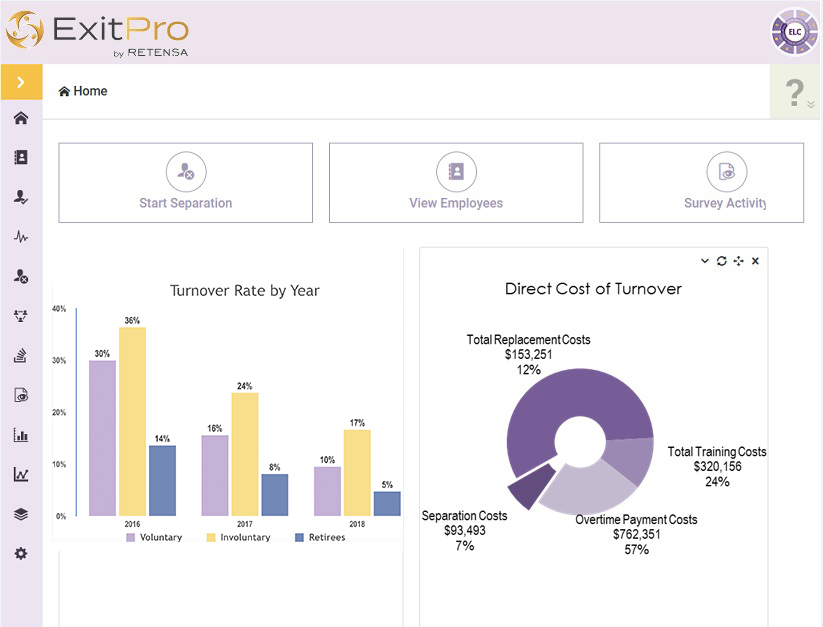This screenshot has height=627, width=823.
Task: Select the Home icon in the left sidebar
Action: click(21, 117)
